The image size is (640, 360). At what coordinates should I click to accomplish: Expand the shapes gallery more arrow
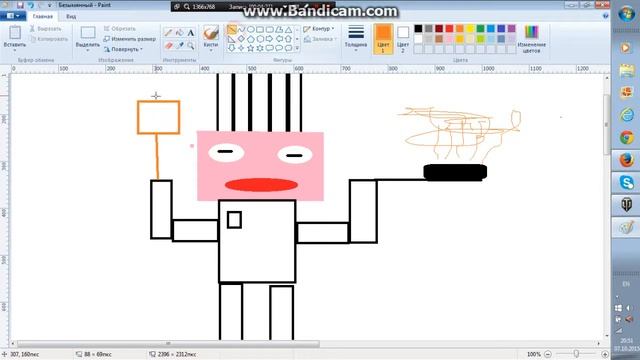point(297,48)
